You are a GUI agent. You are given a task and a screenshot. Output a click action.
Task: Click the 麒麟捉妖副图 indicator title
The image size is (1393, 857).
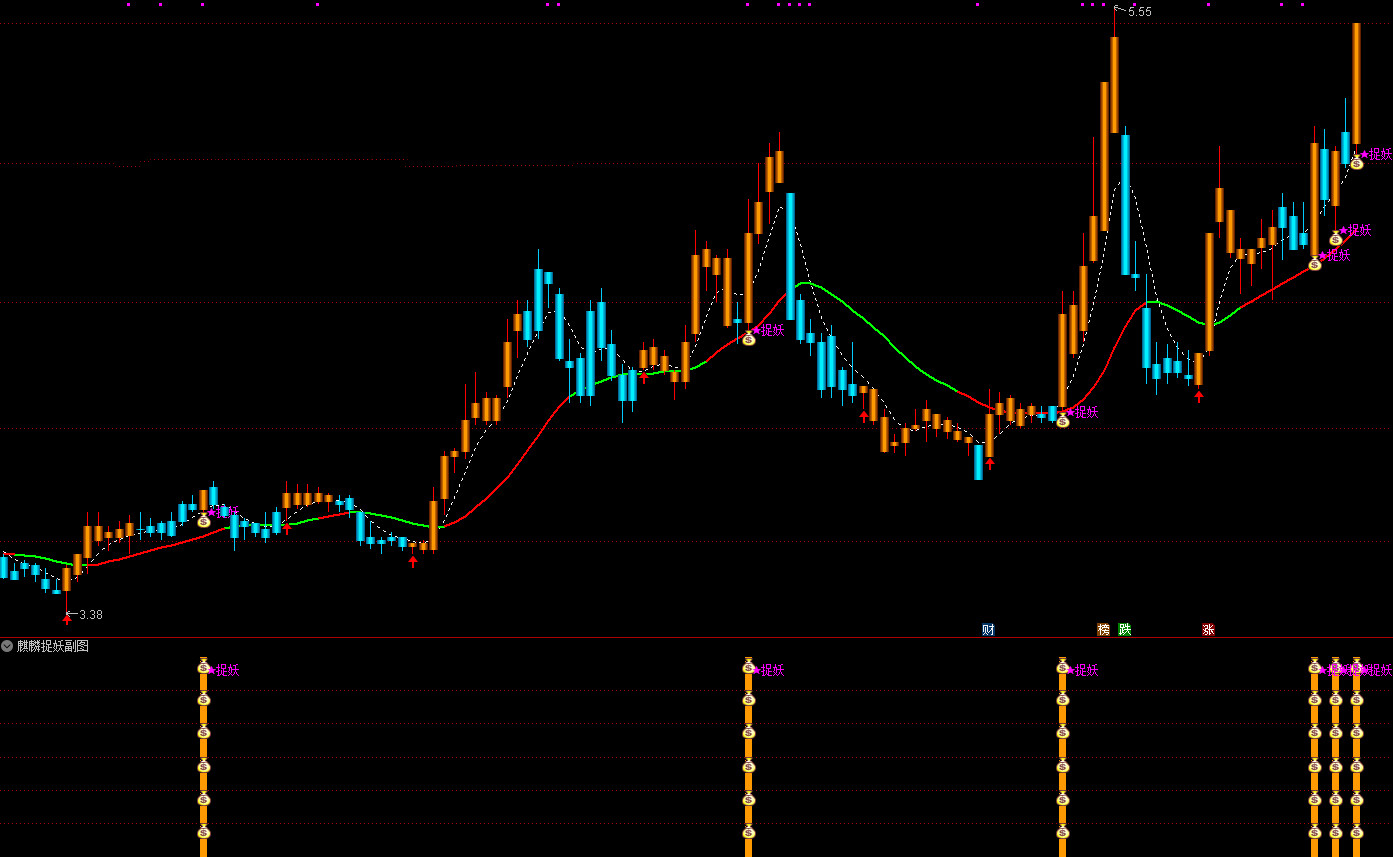pos(53,646)
